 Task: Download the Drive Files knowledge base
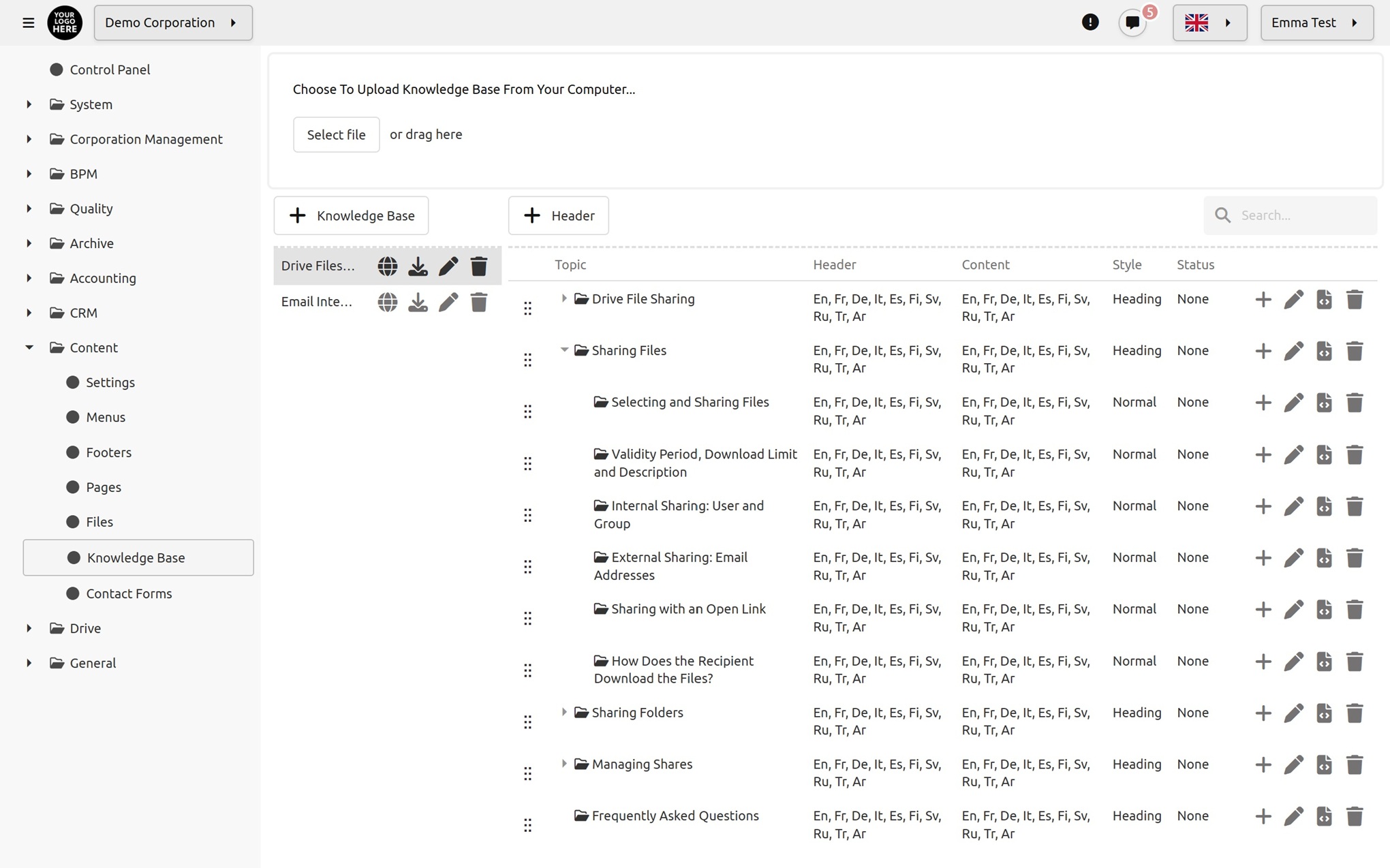coord(418,266)
